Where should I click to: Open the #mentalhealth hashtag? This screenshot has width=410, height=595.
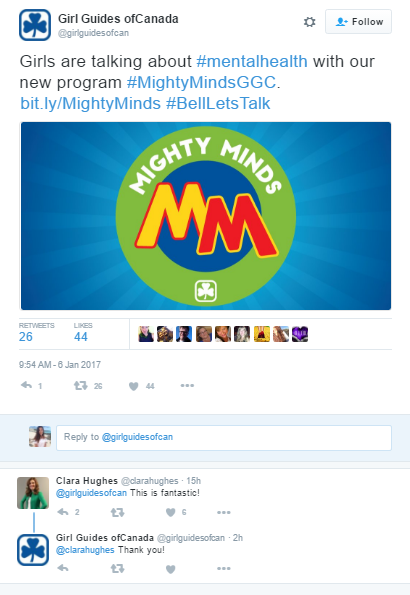[x=252, y=61]
